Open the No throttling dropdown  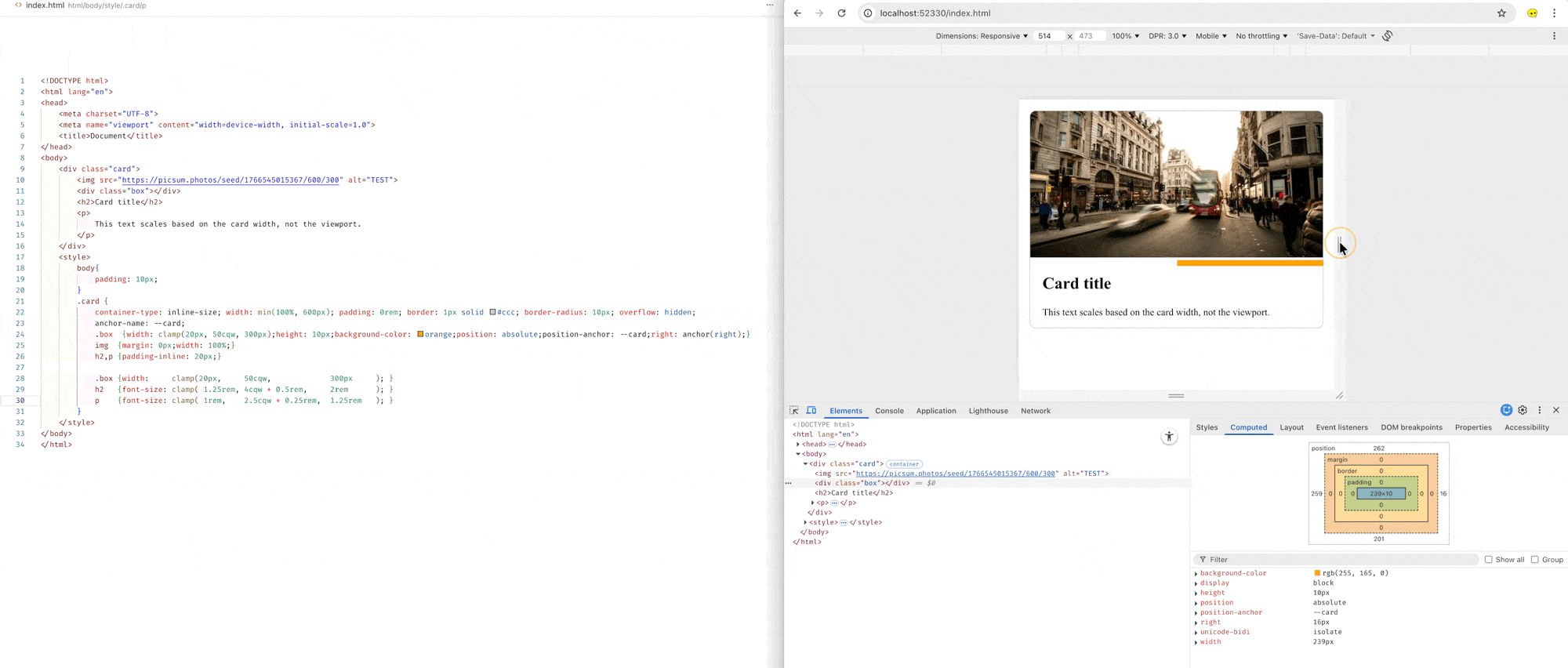point(1261,36)
